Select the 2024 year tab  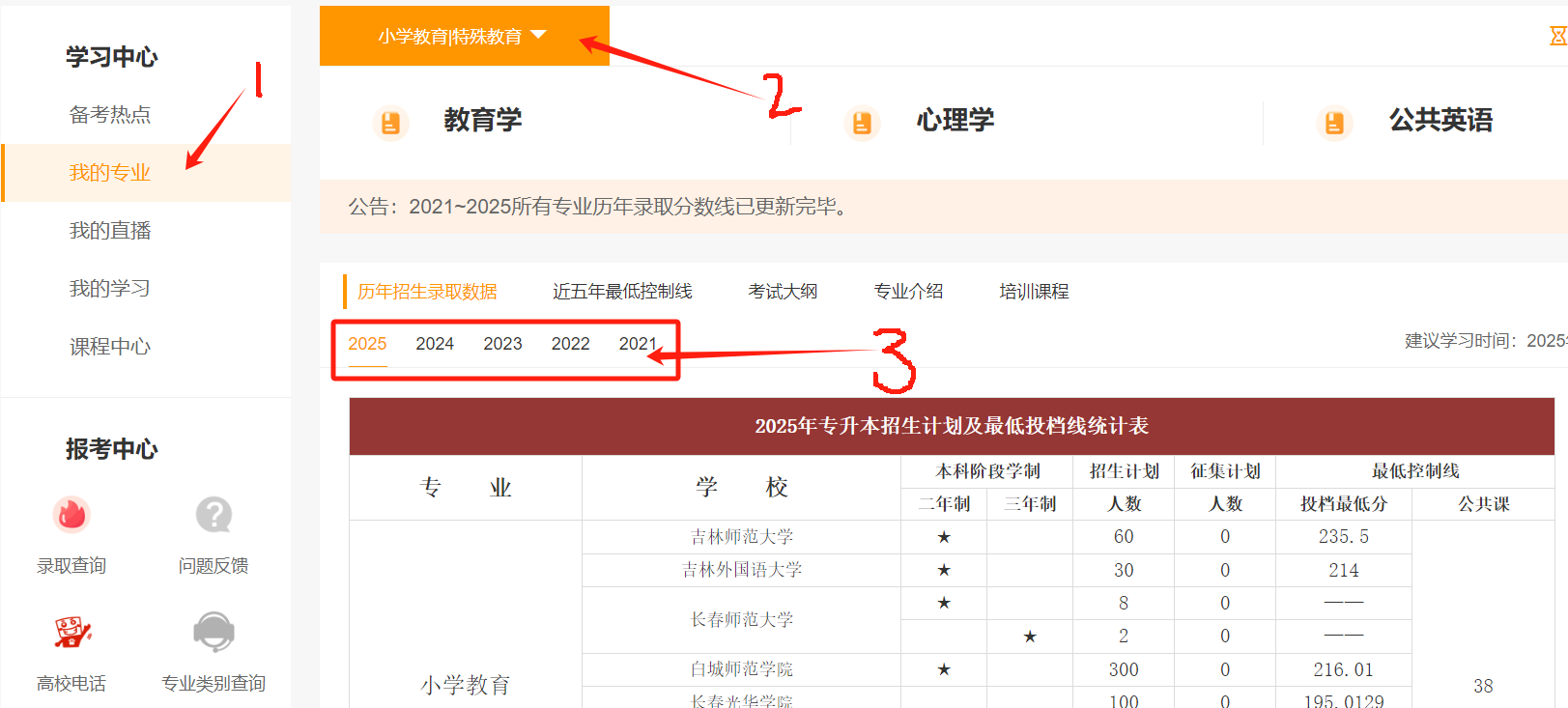coord(435,344)
